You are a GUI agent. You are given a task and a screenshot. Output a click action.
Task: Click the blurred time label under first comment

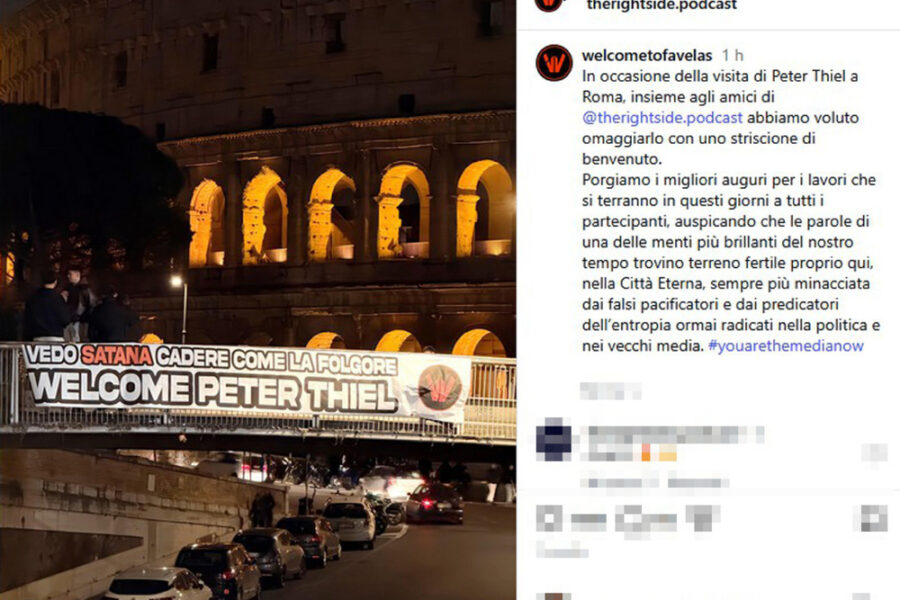(619, 481)
